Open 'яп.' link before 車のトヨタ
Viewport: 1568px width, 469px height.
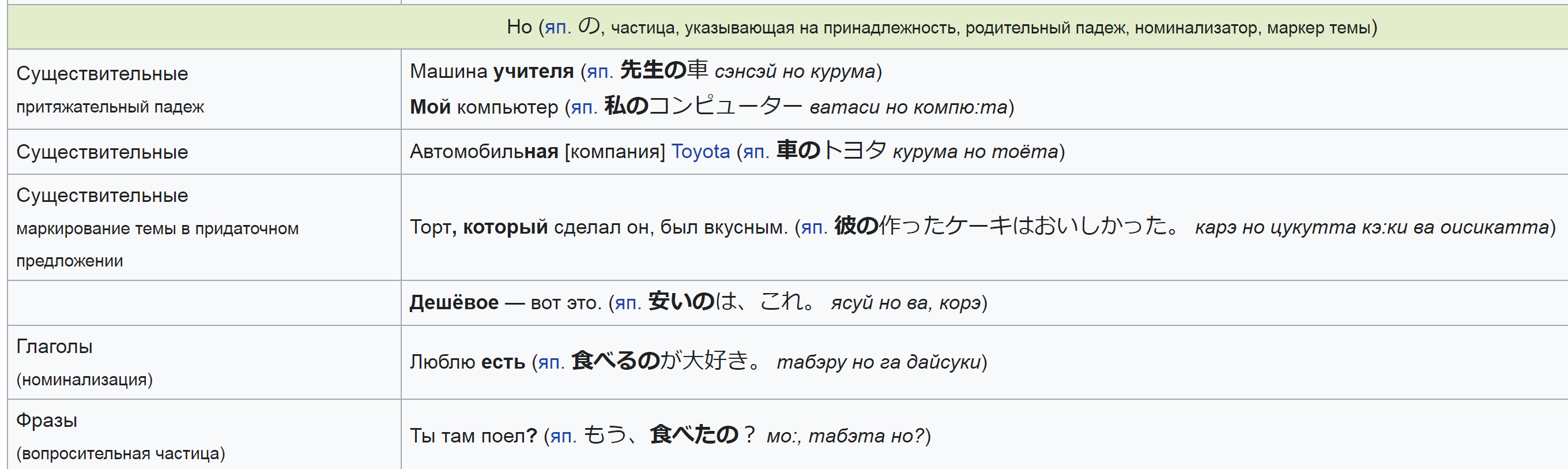point(756,152)
